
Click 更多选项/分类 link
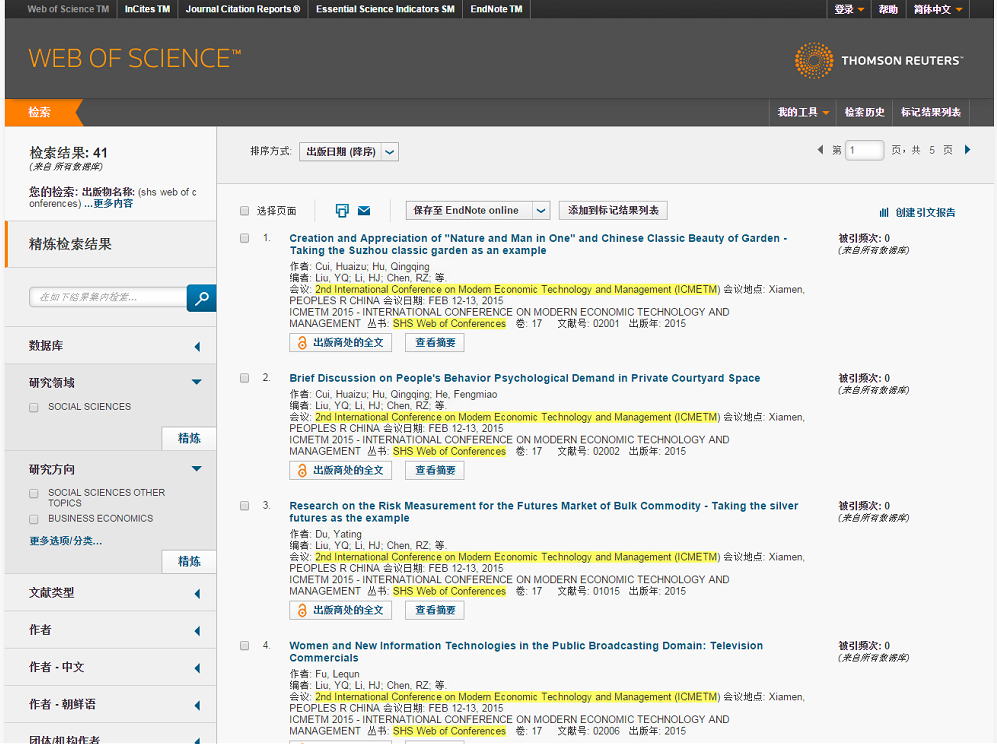[x=65, y=541]
